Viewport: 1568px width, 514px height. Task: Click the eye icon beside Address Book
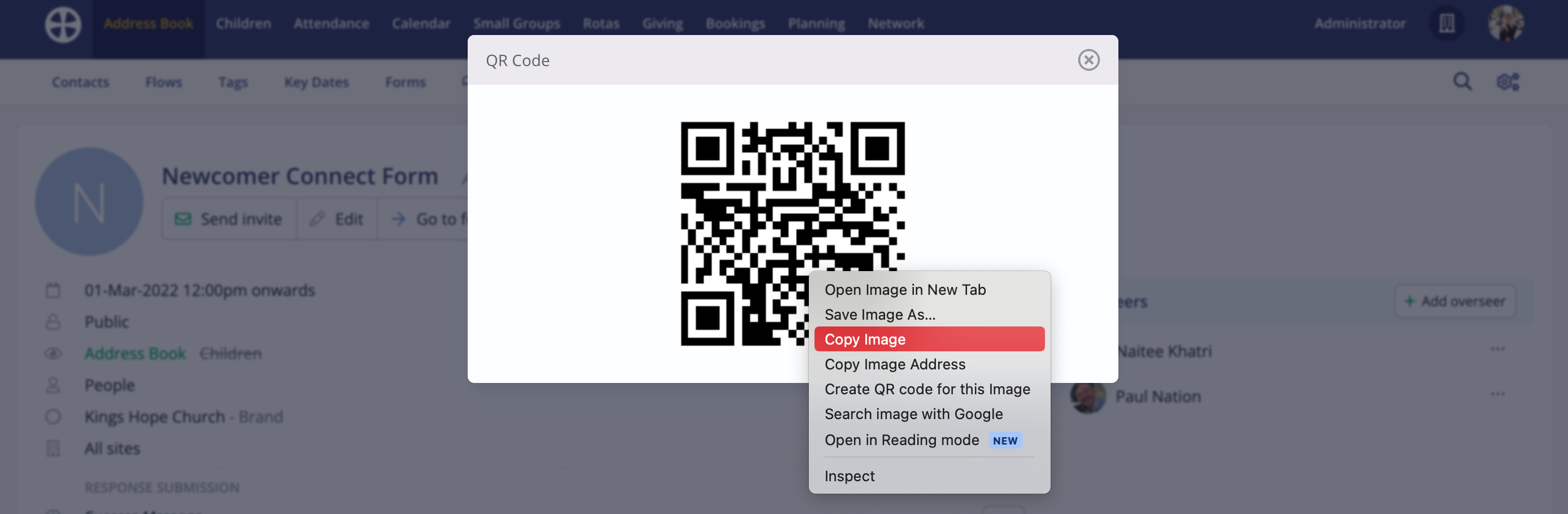[53, 353]
